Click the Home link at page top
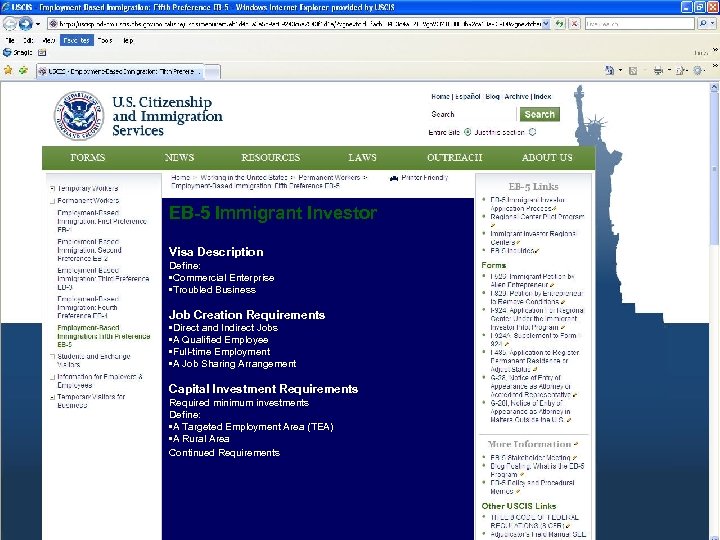The width and height of the screenshot is (720, 540). (440, 96)
